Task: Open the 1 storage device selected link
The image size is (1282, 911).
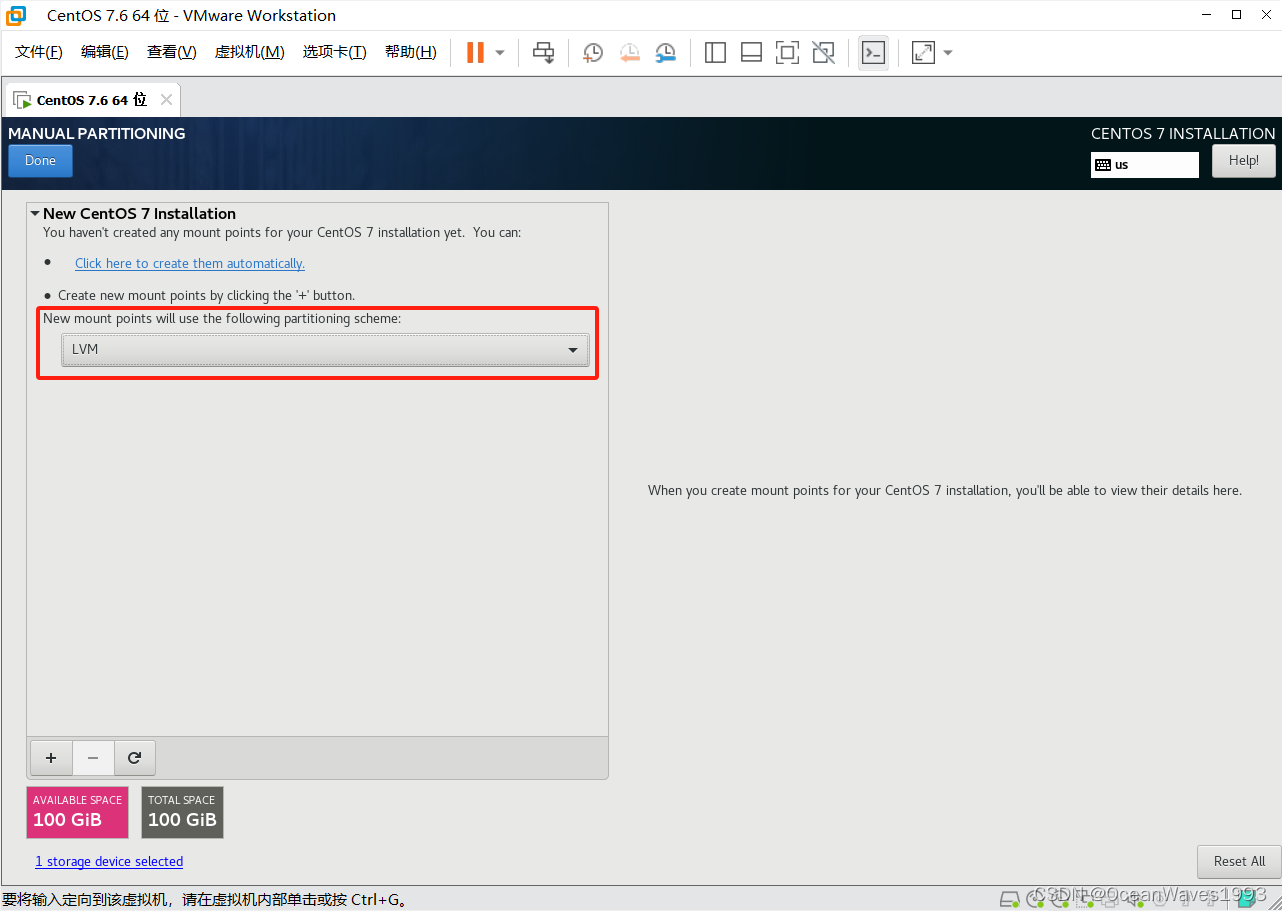Action: point(109,861)
